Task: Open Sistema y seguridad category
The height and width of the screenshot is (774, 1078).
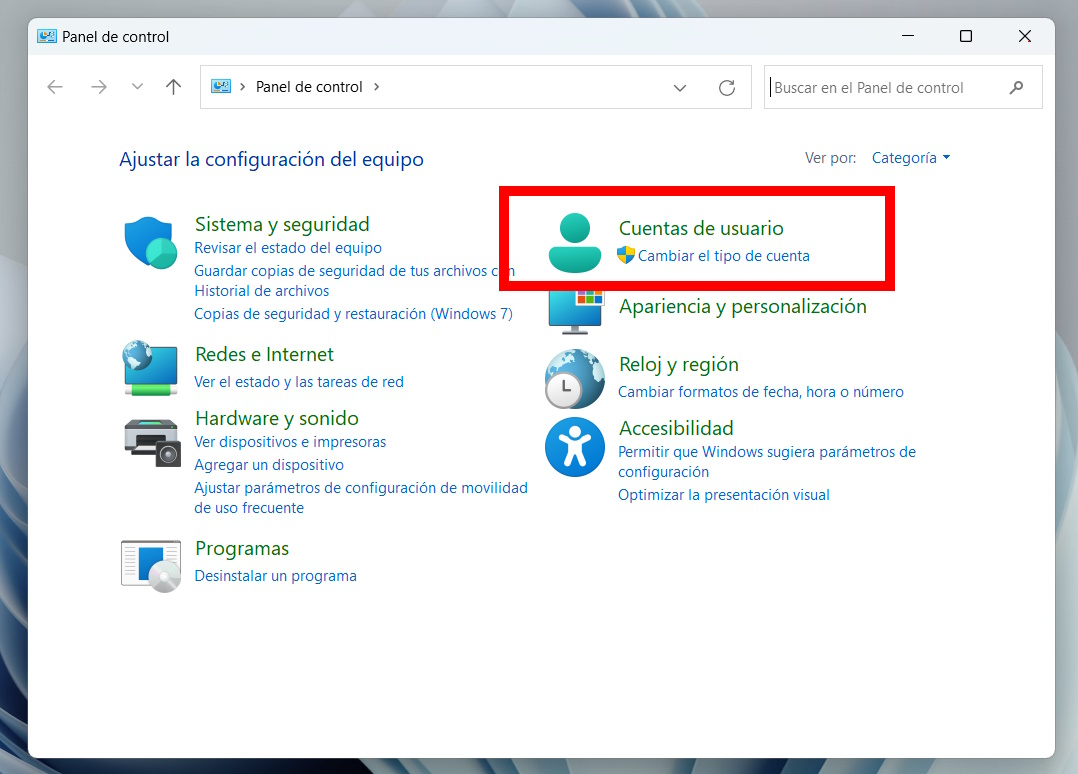Action: pos(282,224)
